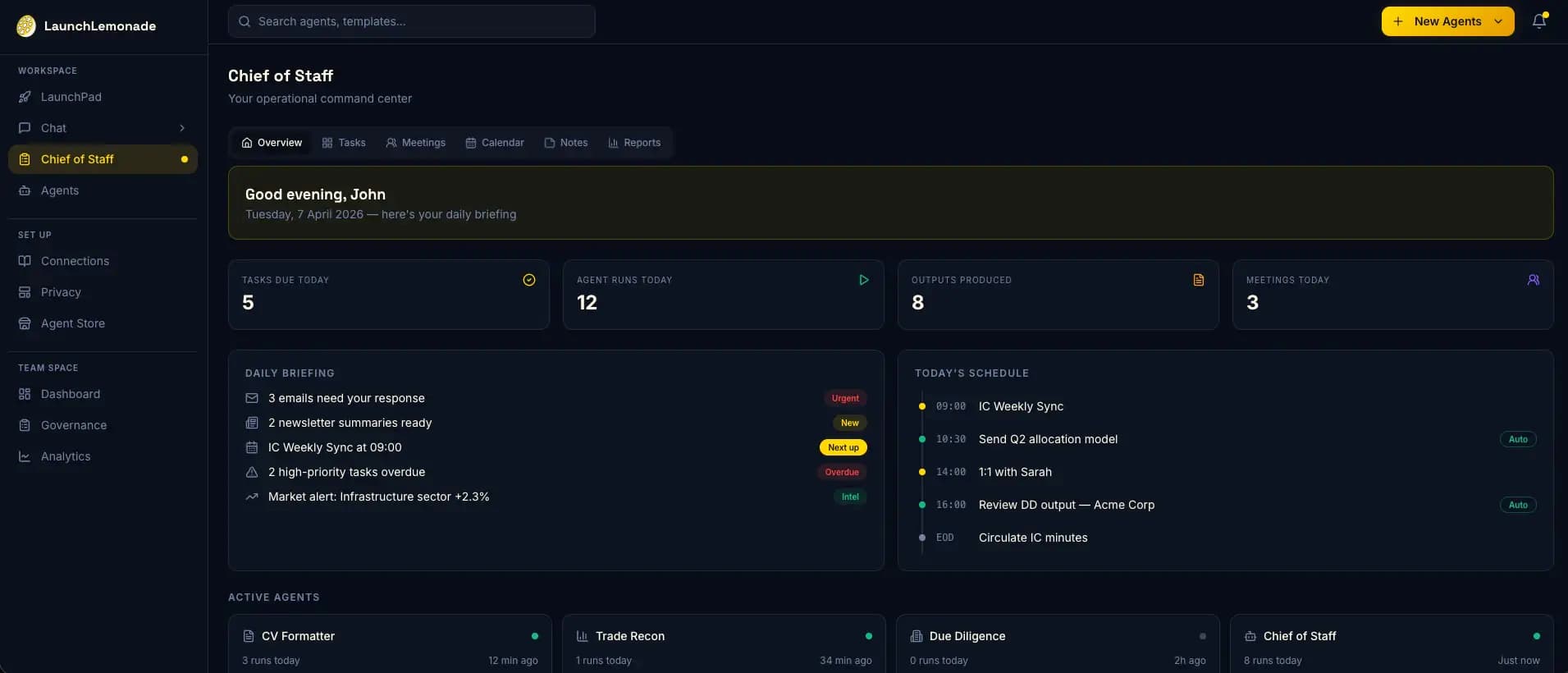Switch to the Tasks tab

pos(344,143)
